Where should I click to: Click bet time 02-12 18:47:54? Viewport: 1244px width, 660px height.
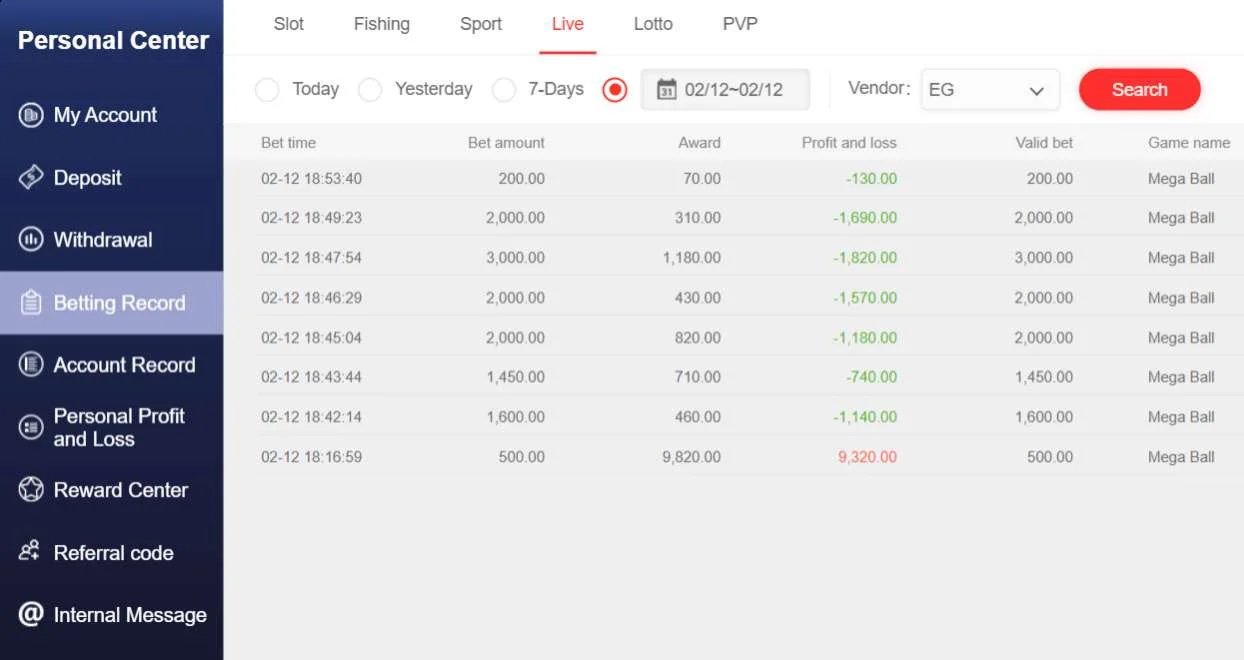point(311,258)
